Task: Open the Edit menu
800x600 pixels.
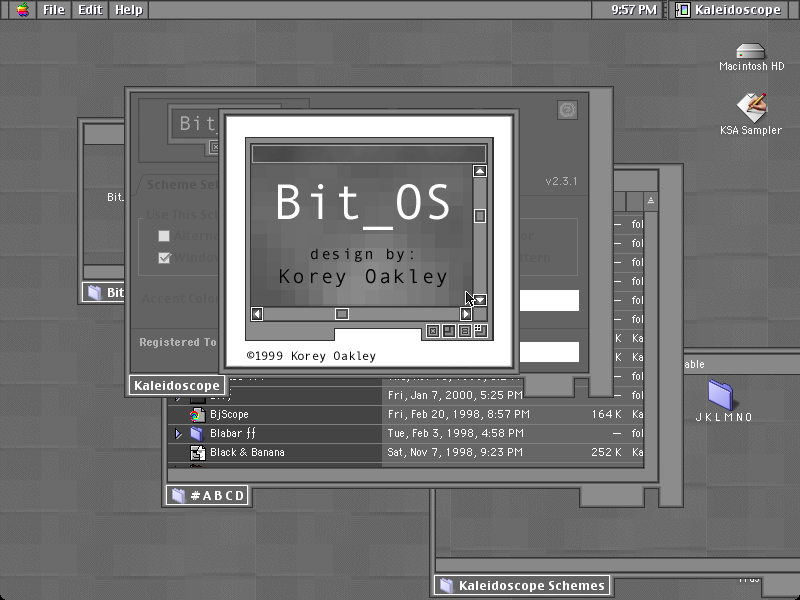Action: [90, 10]
